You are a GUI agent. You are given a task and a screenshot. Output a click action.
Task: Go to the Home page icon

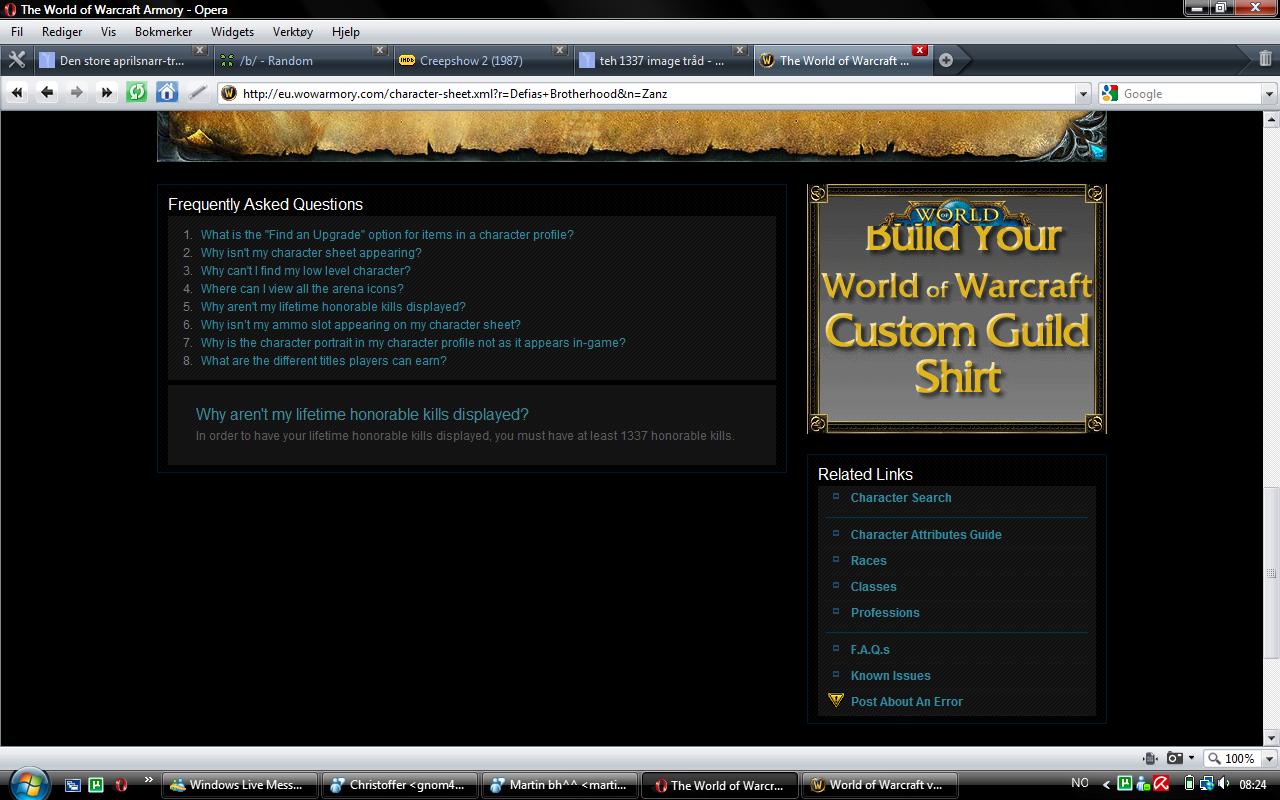pyautogui.click(x=167, y=93)
